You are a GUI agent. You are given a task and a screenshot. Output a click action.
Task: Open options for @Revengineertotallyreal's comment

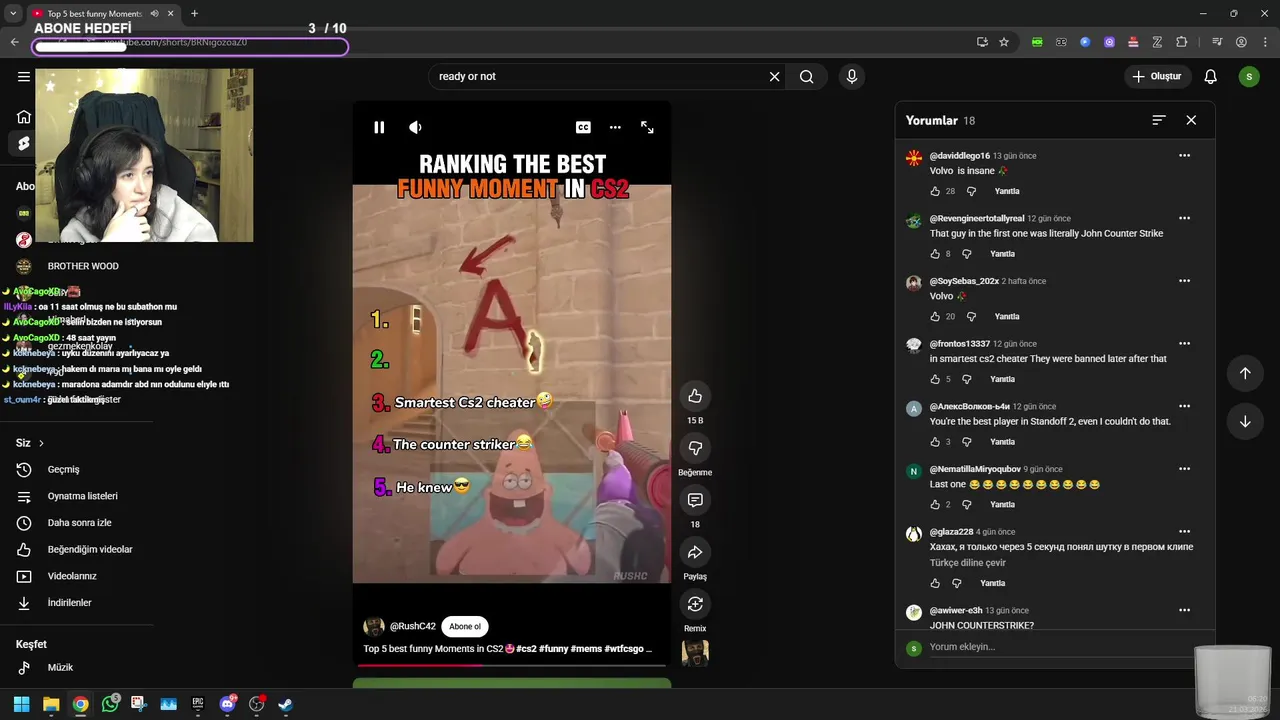click(x=1185, y=218)
